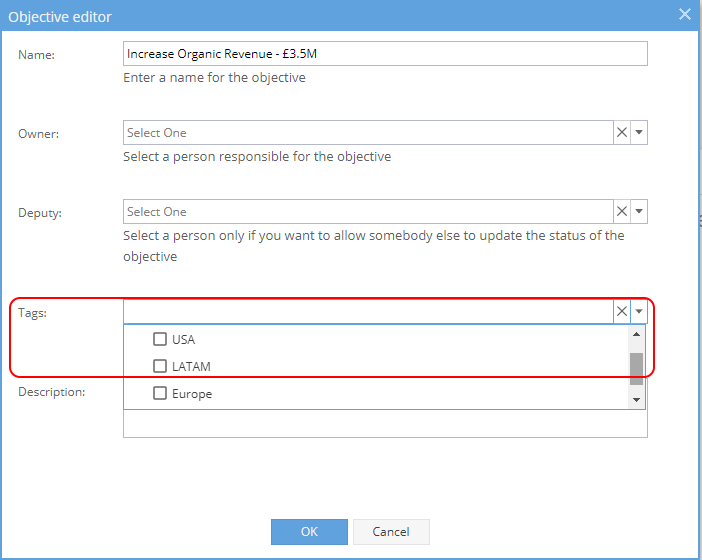The image size is (702, 560).
Task: Click the 'Owner:' label
Action: 39,134
